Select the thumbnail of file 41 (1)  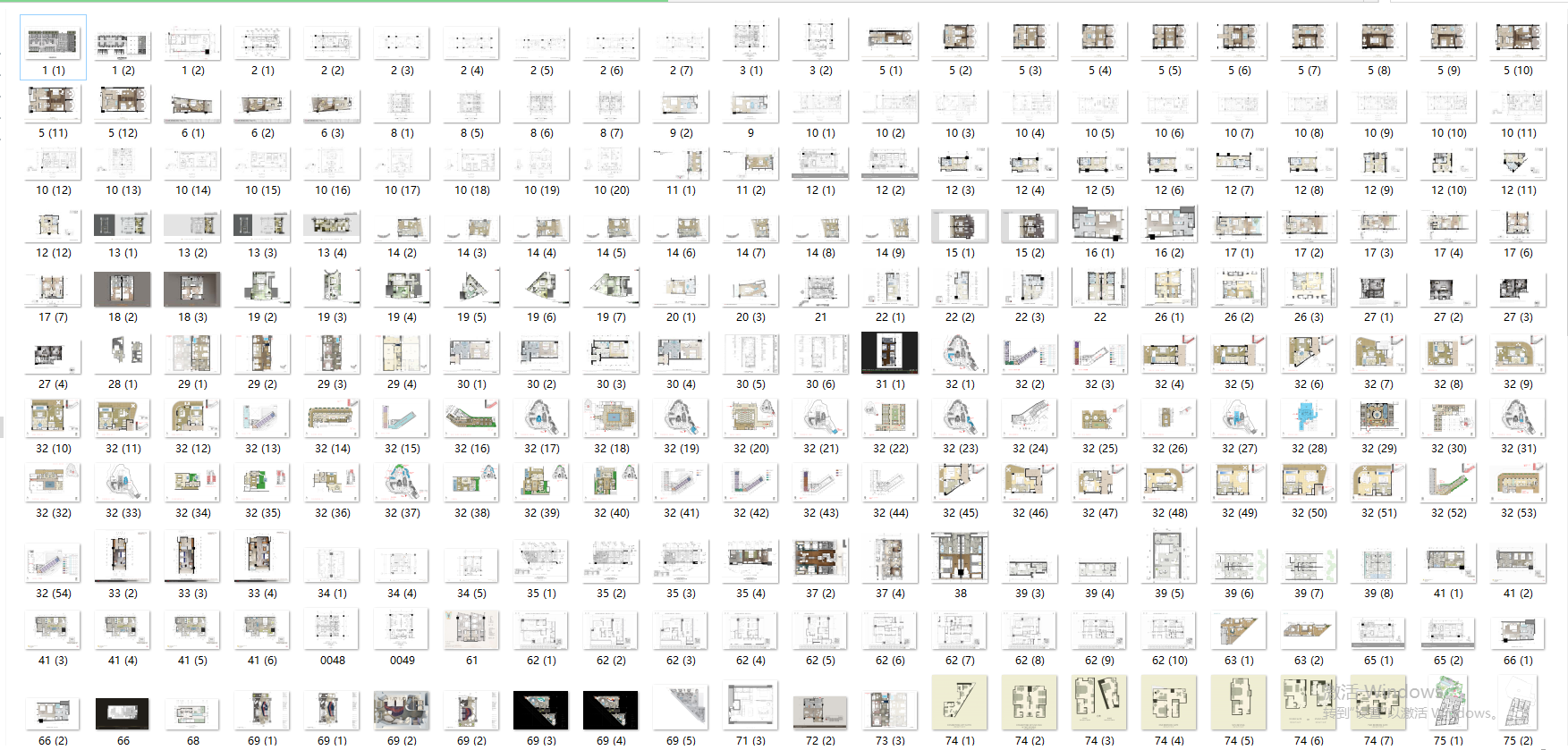1448,563
